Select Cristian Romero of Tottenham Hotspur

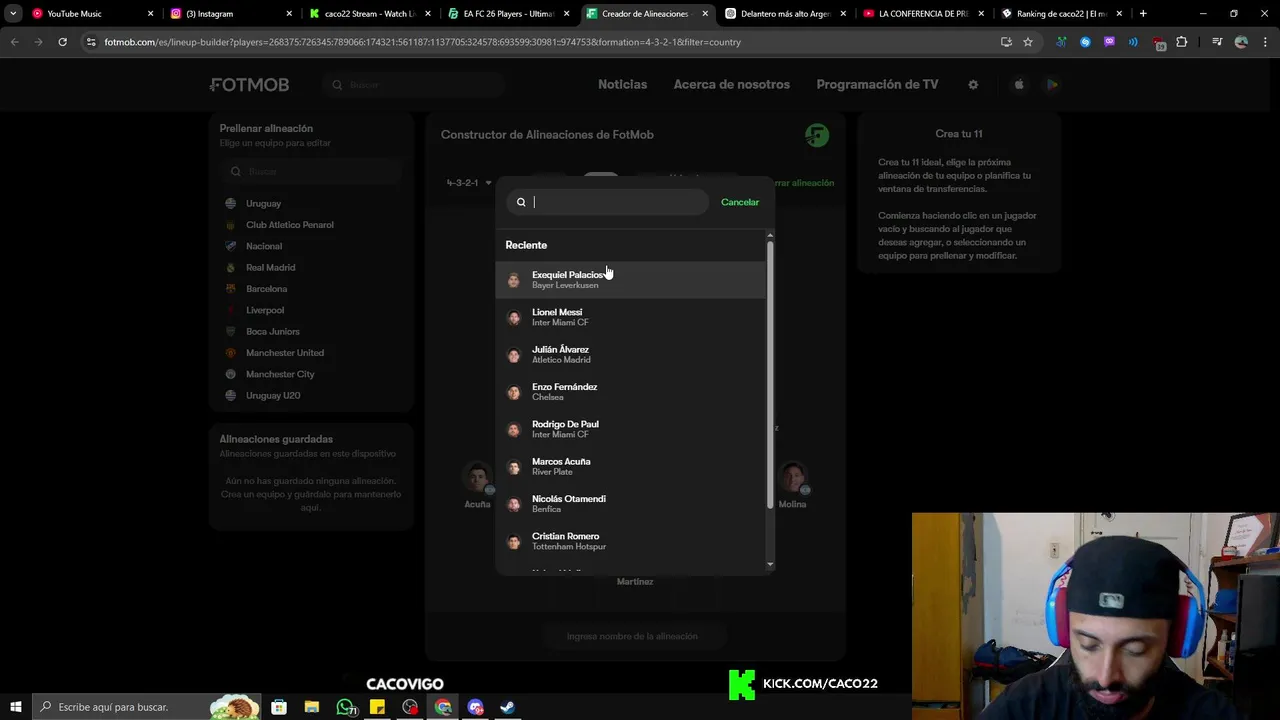click(631, 541)
